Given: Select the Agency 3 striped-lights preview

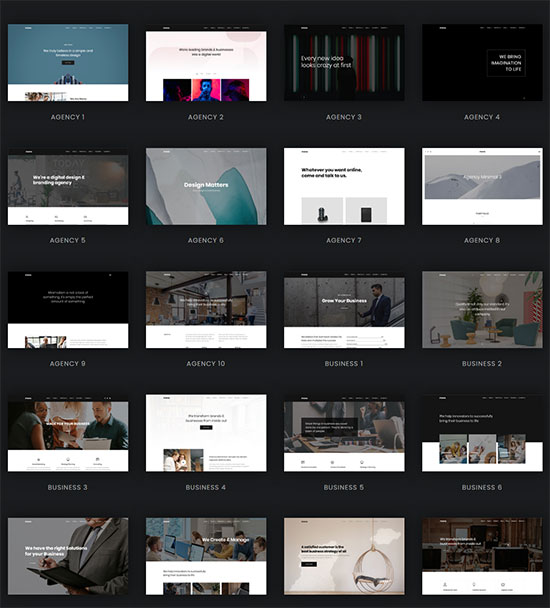Looking at the screenshot, I should pos(344,63).
